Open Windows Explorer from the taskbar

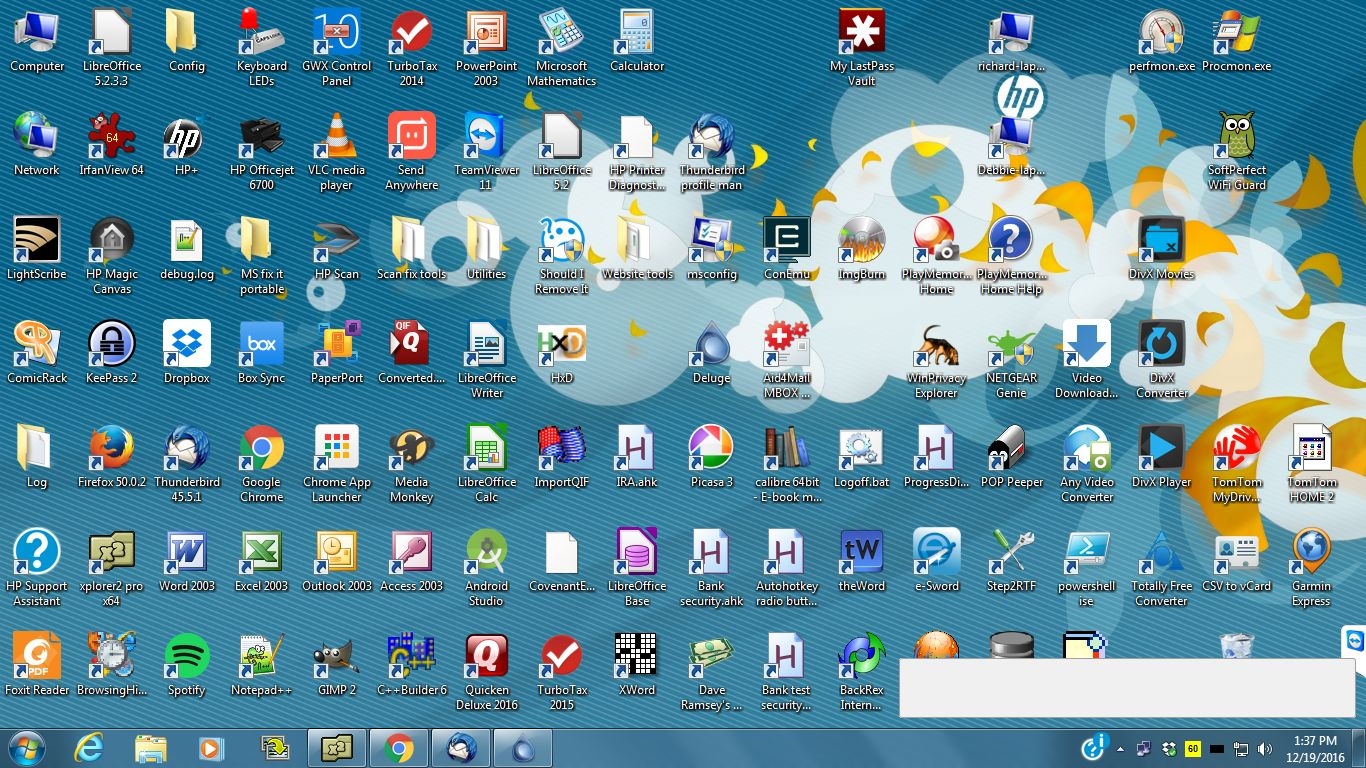150,747
